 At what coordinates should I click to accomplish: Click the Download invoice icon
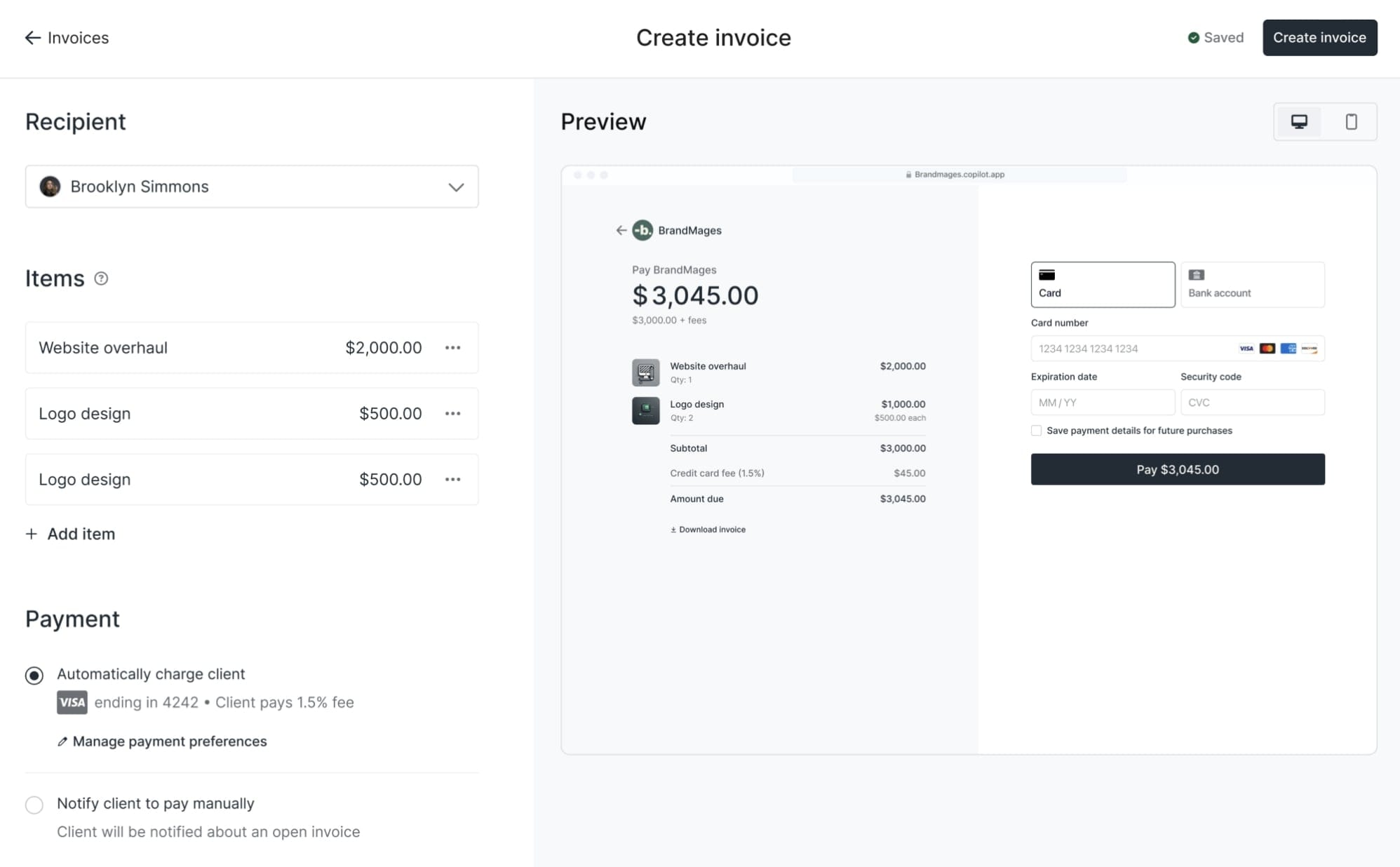click(x=673, y=529)
